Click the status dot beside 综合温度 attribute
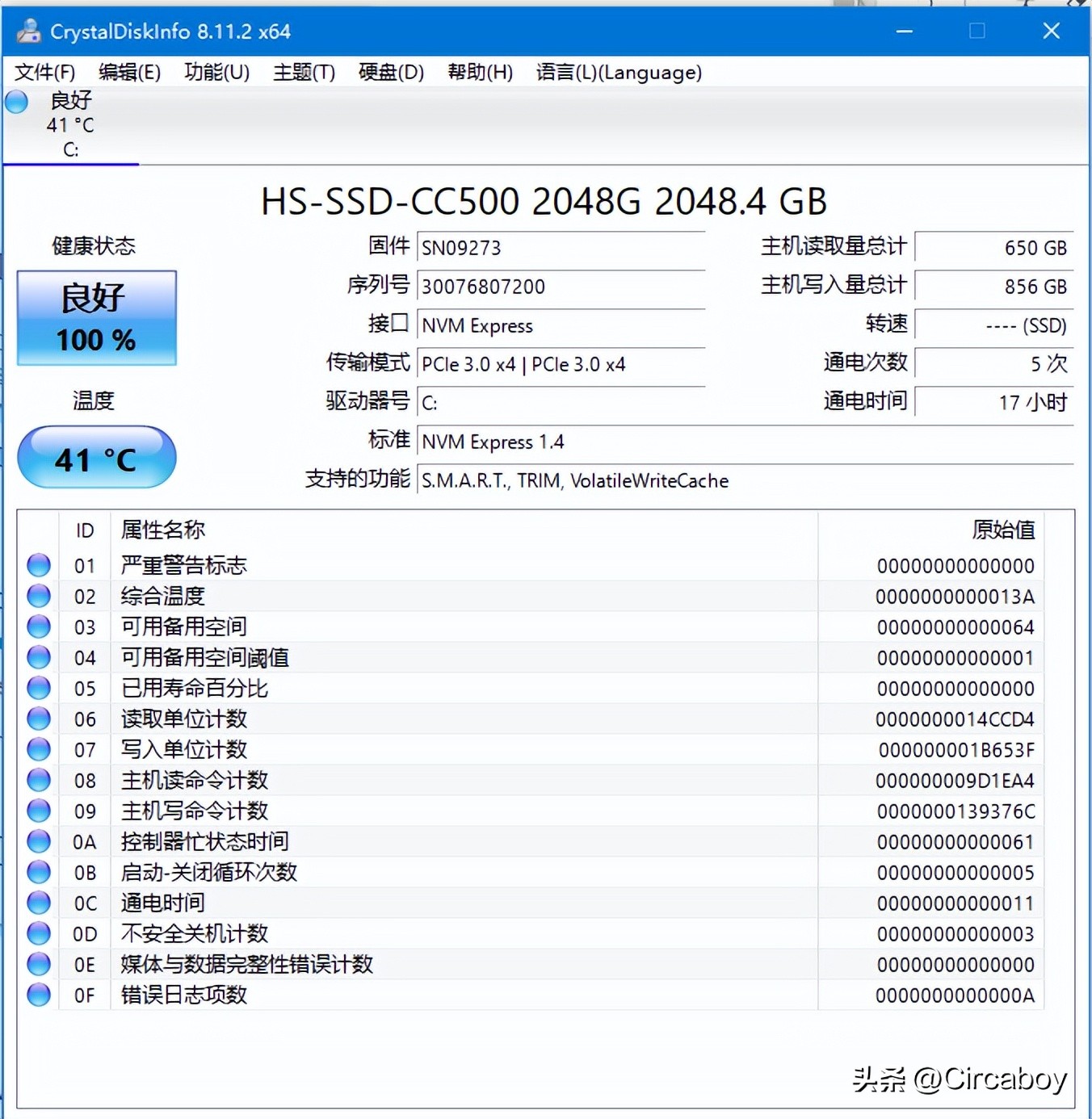This screenshot has width=1092, height=1119. coord(38,596)
